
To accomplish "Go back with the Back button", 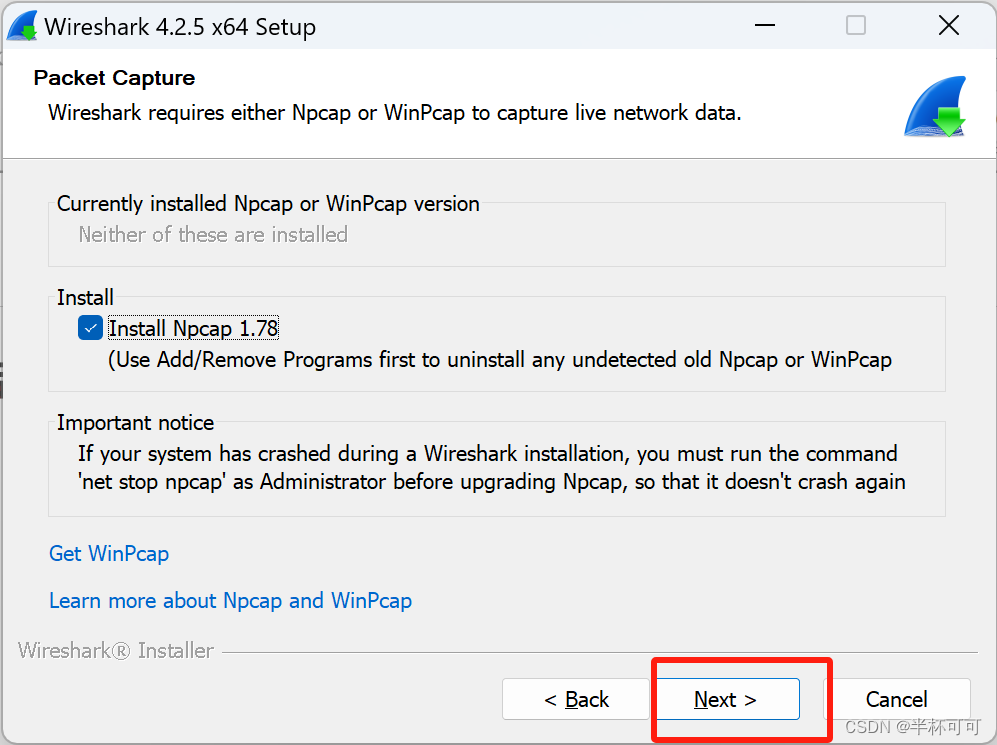I will pyautogui.click(x=575, y=699).
